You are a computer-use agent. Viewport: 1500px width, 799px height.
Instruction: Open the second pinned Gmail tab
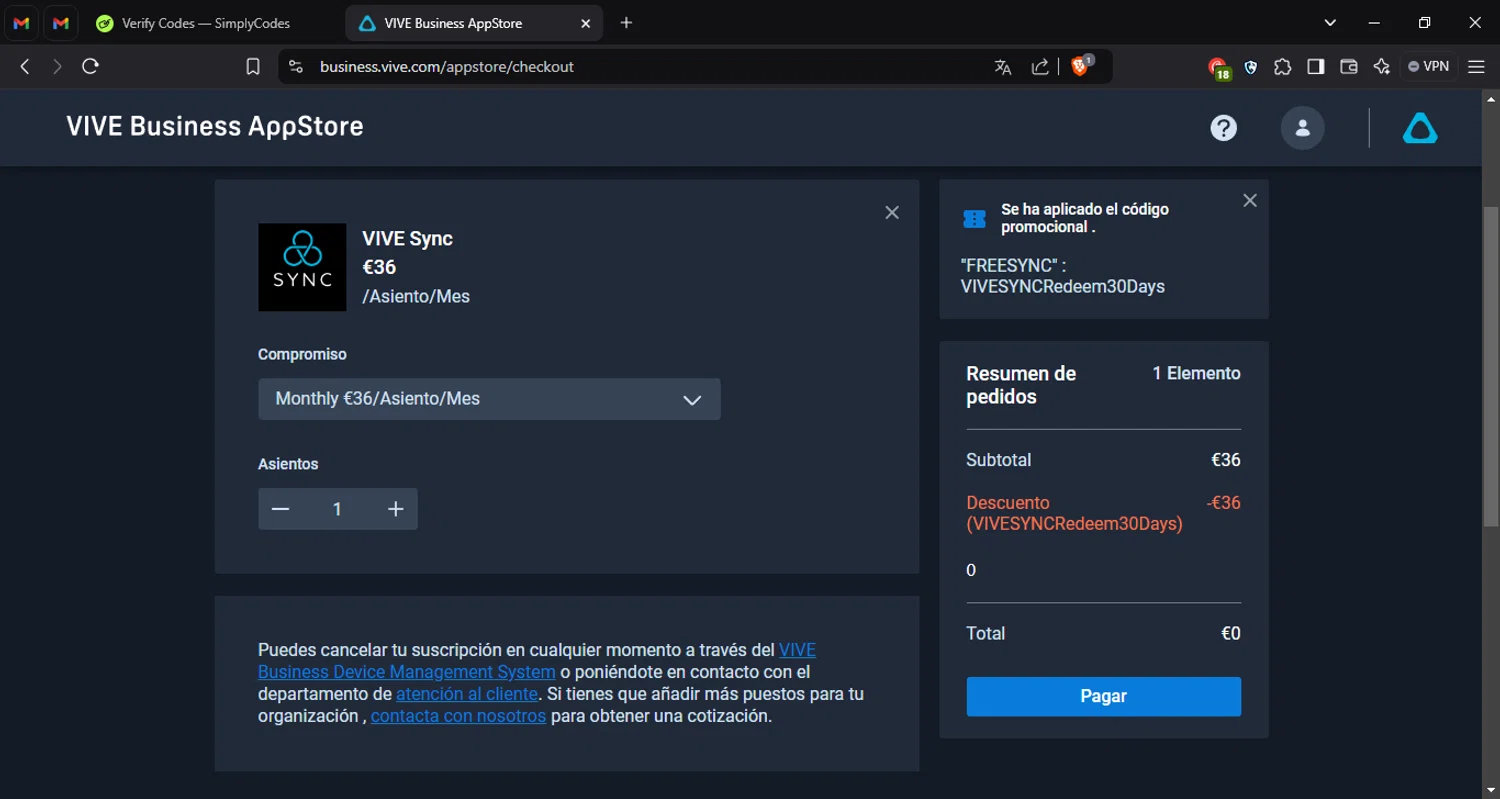(61, 23)
